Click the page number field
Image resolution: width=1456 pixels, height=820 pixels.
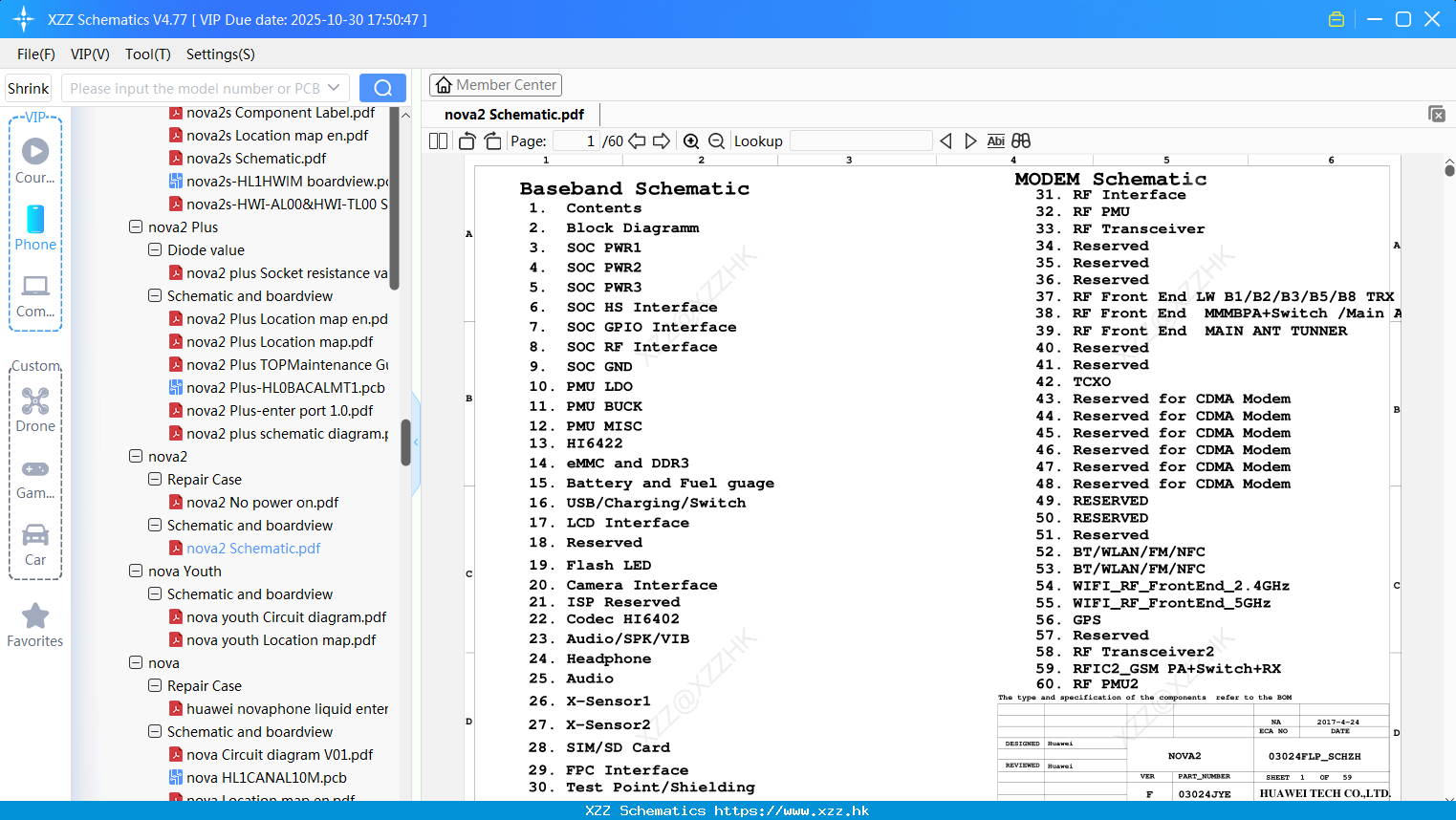click(576, 141)
